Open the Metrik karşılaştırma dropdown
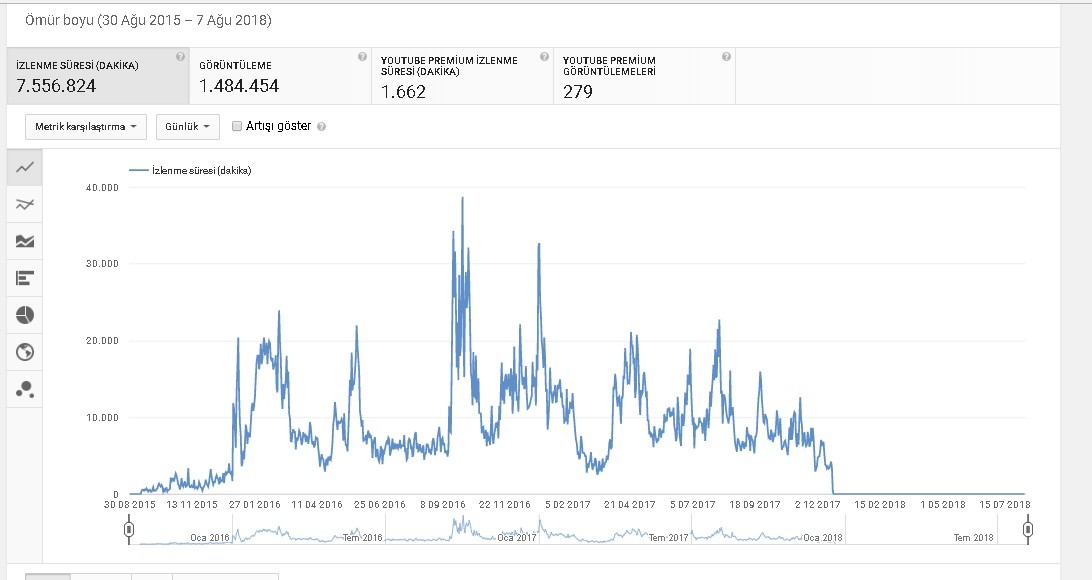The width and height of the screenshot is (1092, 580). point(86,127)
